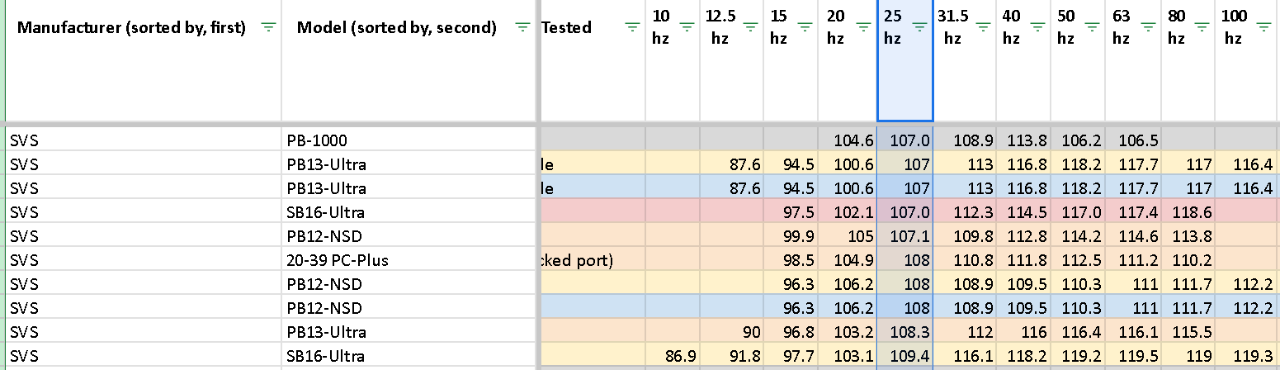Open the 10 hz column filter icon
This screenshot has height=370, width=1280.
pyautogui.click(x=686, y=28)
